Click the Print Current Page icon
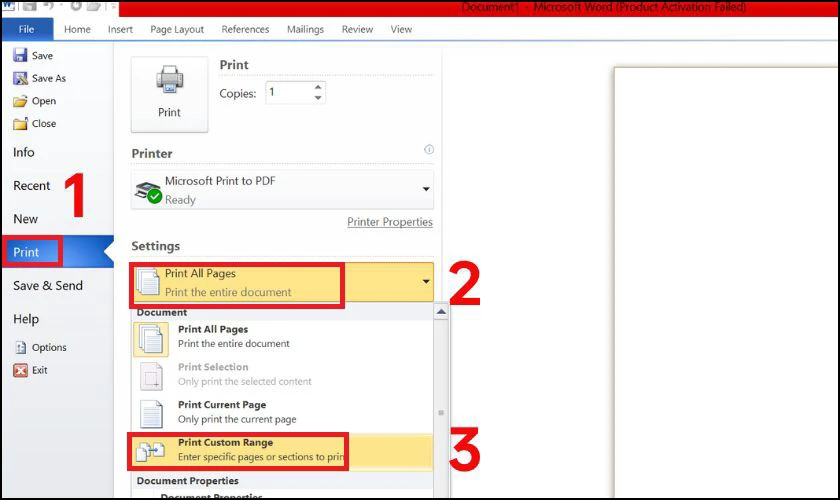Viewport: 840px width, 500px height. (x=151, y=414)
